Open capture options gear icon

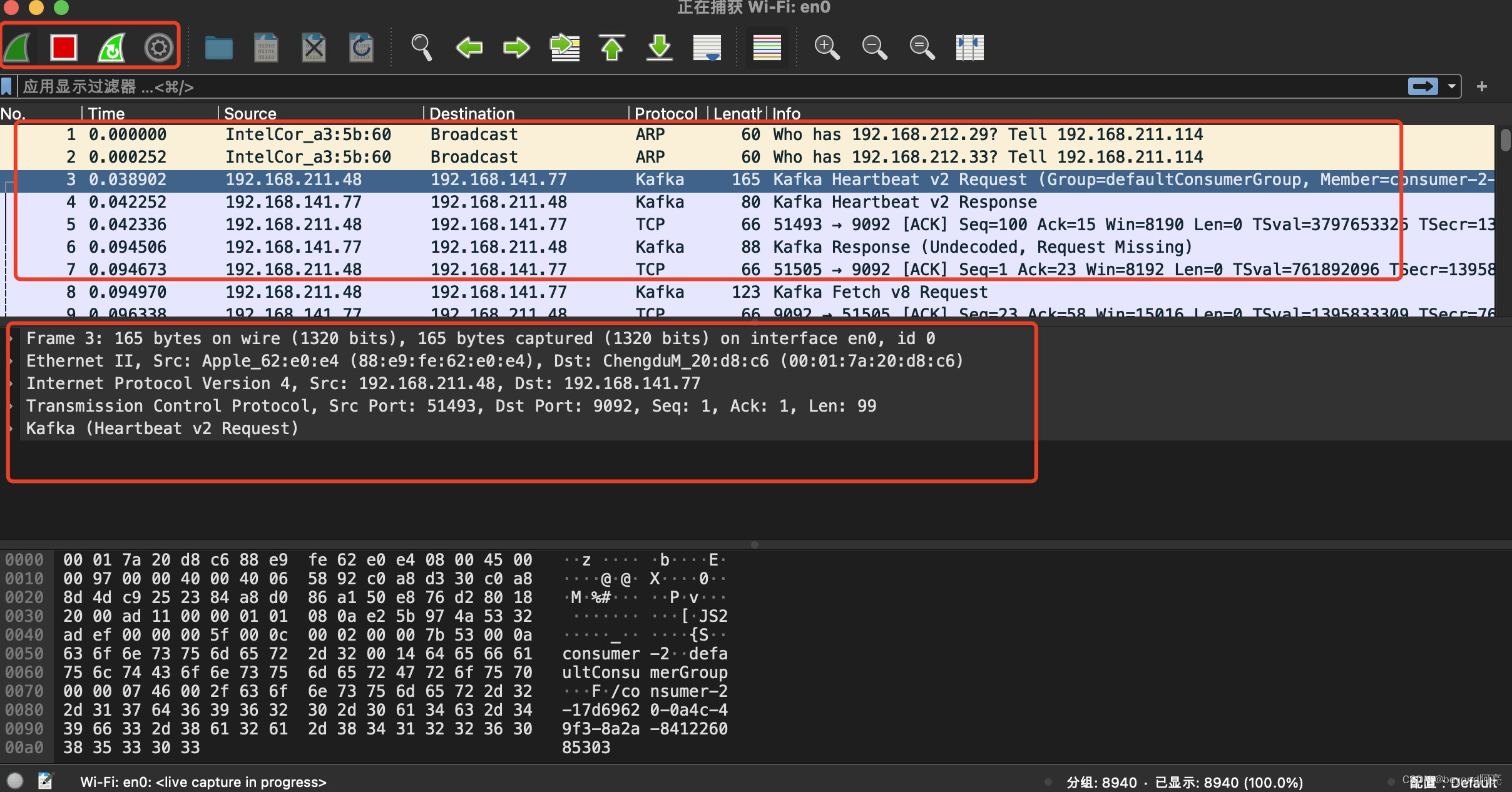coord(159,48)
